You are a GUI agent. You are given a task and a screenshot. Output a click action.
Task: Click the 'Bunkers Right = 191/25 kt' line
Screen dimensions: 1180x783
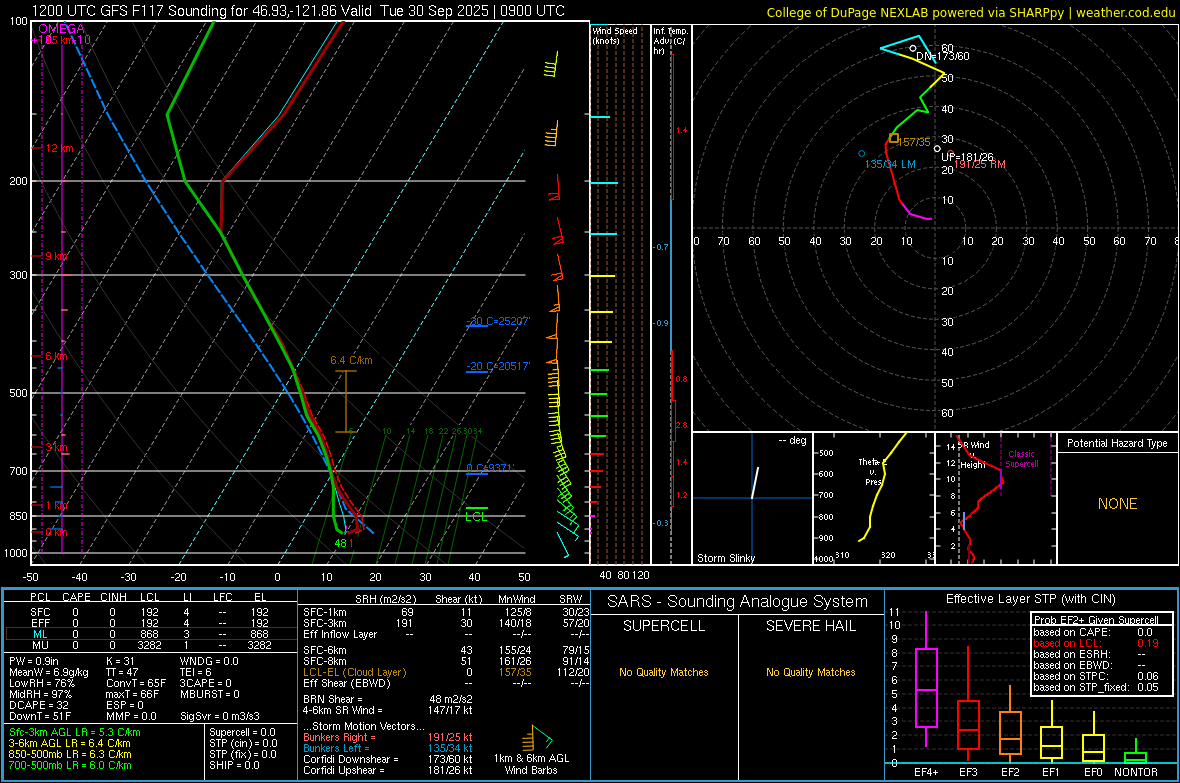click(x=388, y=737)
